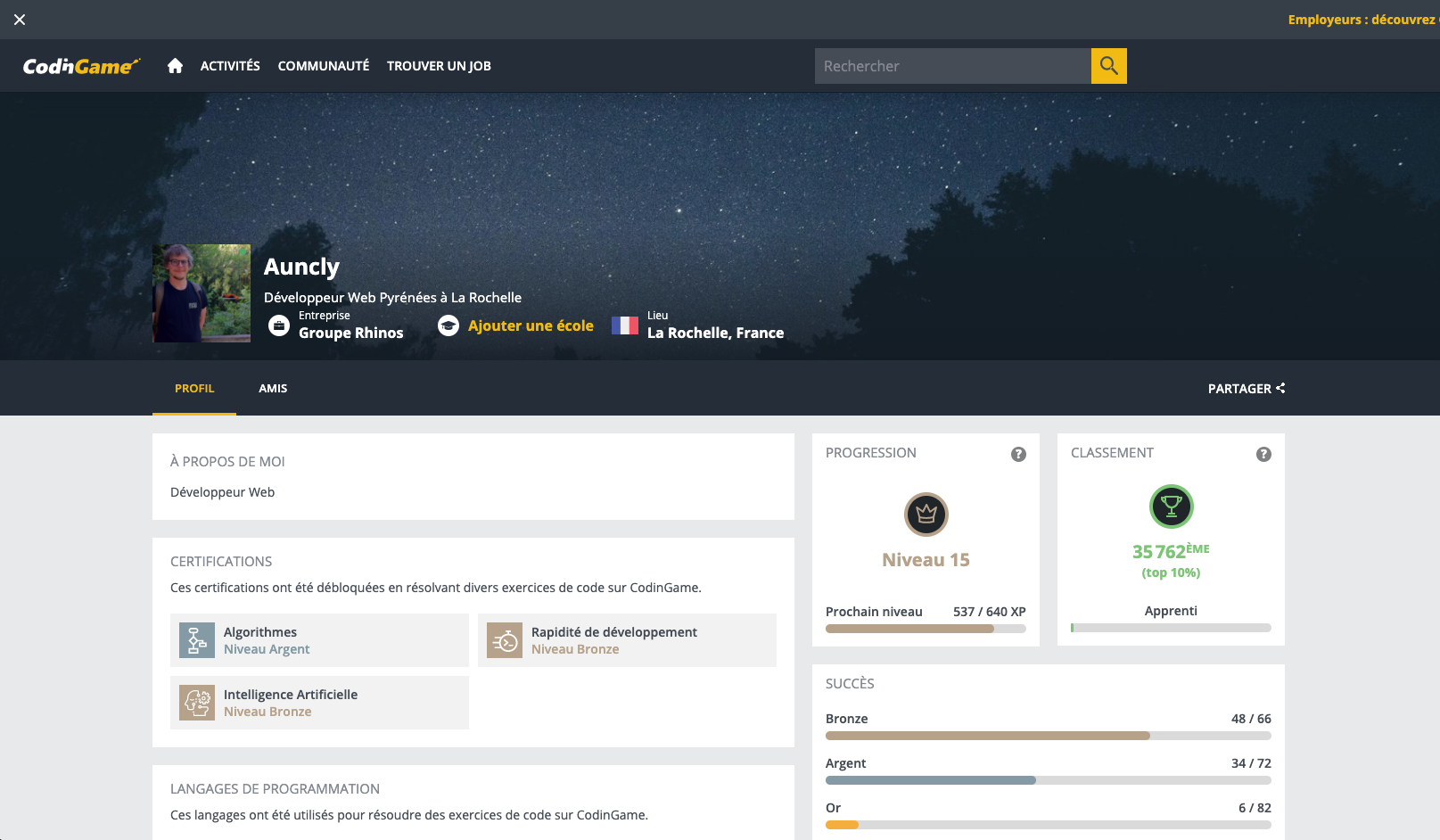Switch to the Amis tab
The width and height of the screenshot is (1440, 840).
[273, 388]
